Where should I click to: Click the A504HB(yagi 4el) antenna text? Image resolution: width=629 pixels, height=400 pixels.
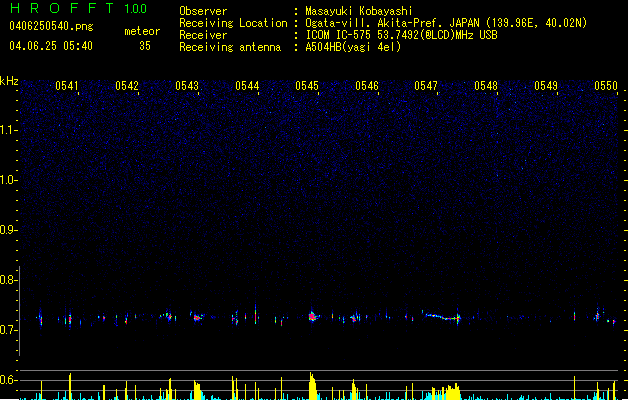pos(353,47)
